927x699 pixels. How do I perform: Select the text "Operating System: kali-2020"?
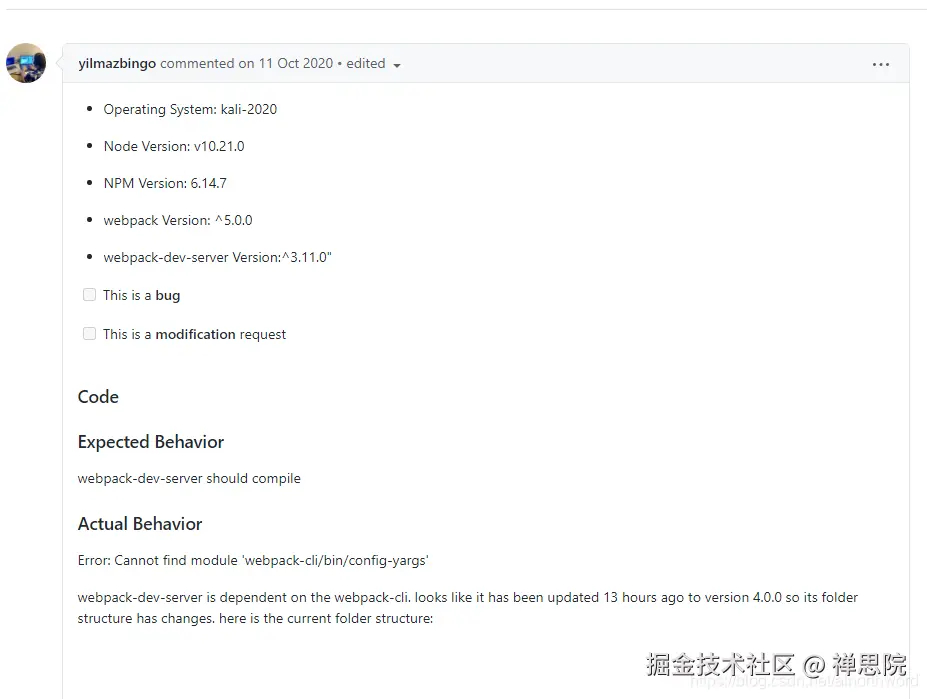point(190,109)
